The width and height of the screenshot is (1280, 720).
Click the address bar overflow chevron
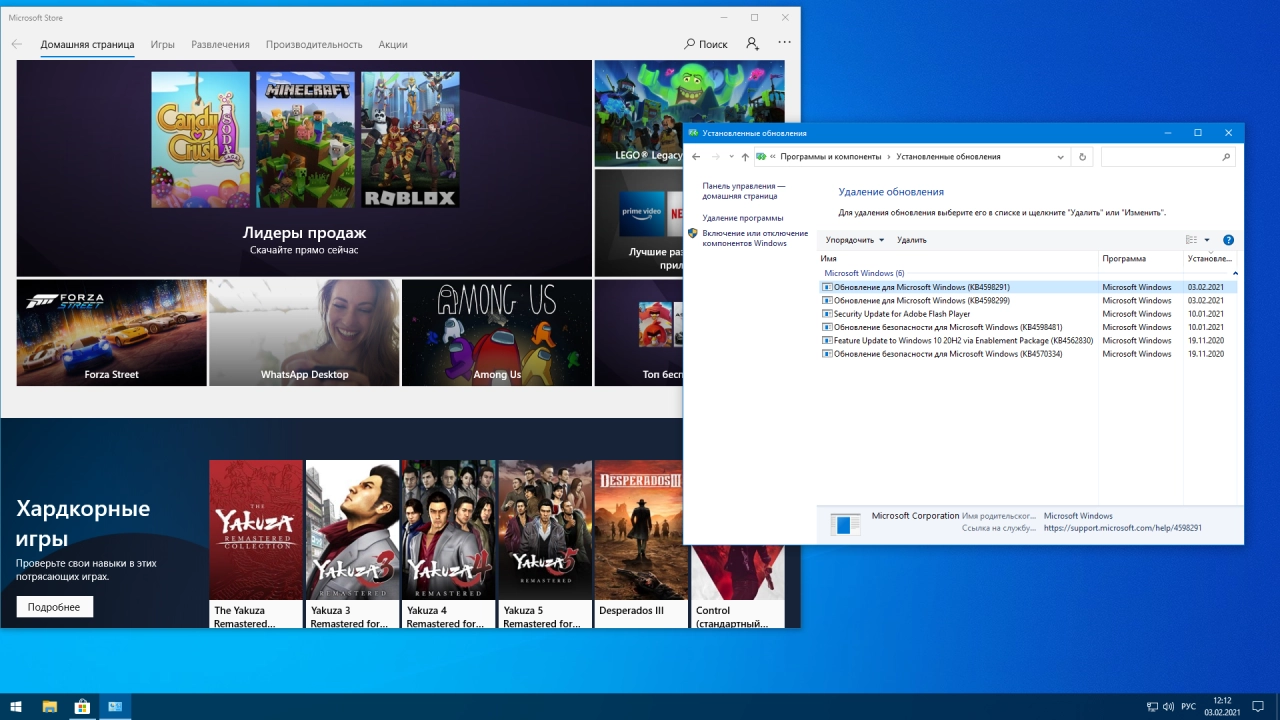pos(773,157)
